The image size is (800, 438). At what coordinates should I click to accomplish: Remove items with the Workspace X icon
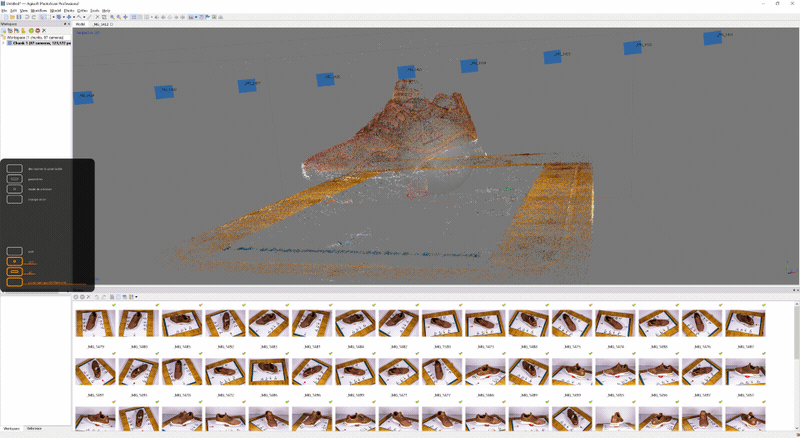44,31
